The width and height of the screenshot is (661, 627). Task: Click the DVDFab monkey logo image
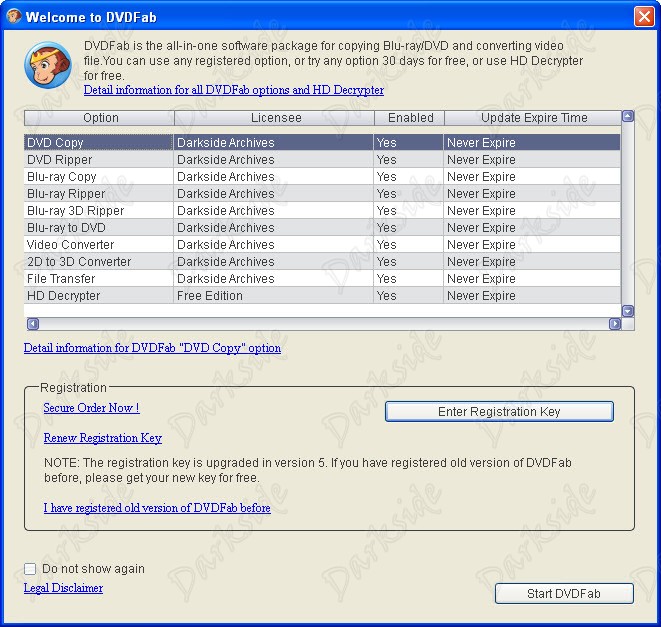pos(48,65)
